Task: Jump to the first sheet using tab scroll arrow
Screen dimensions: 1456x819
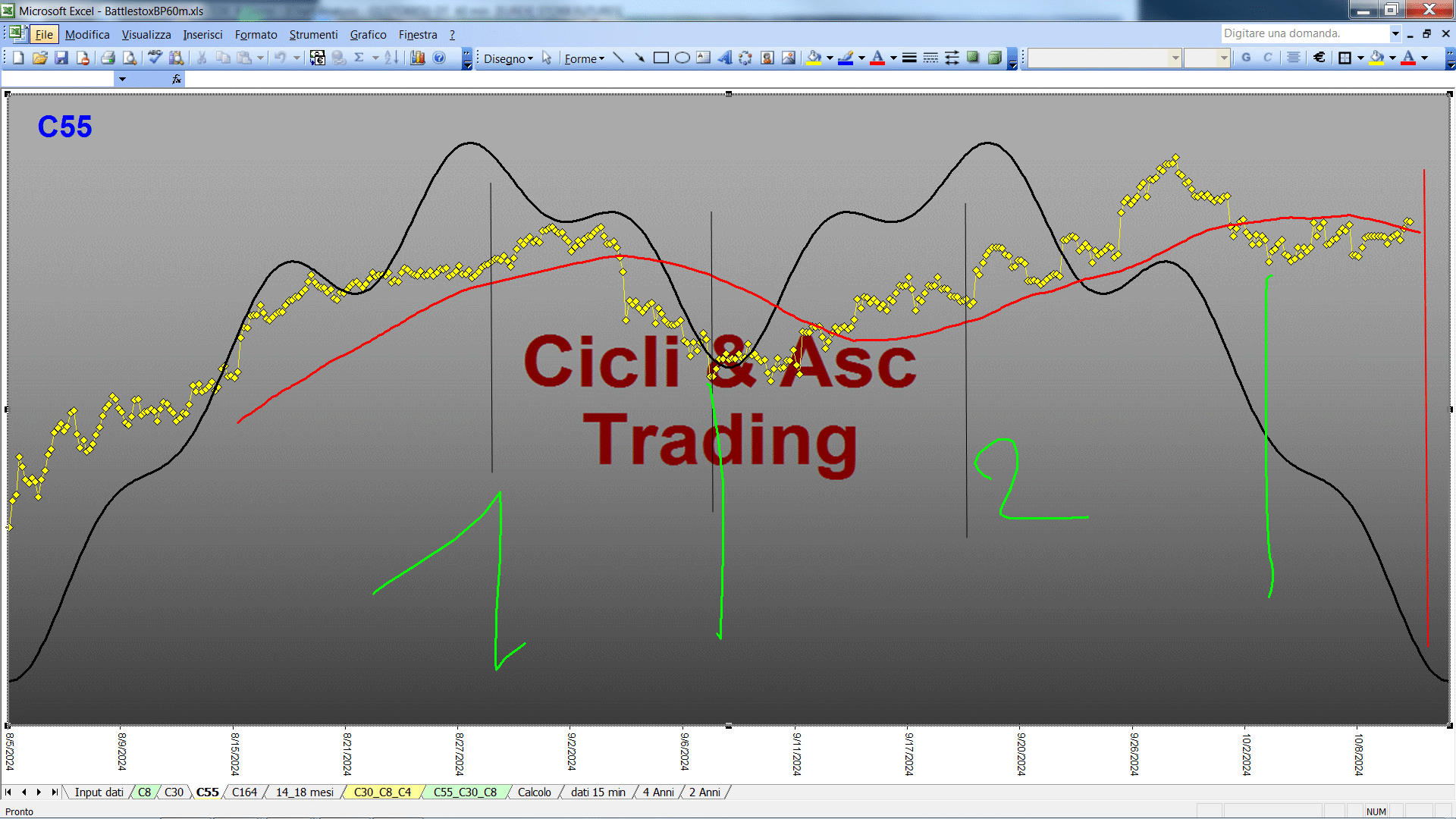Action: 8,792
